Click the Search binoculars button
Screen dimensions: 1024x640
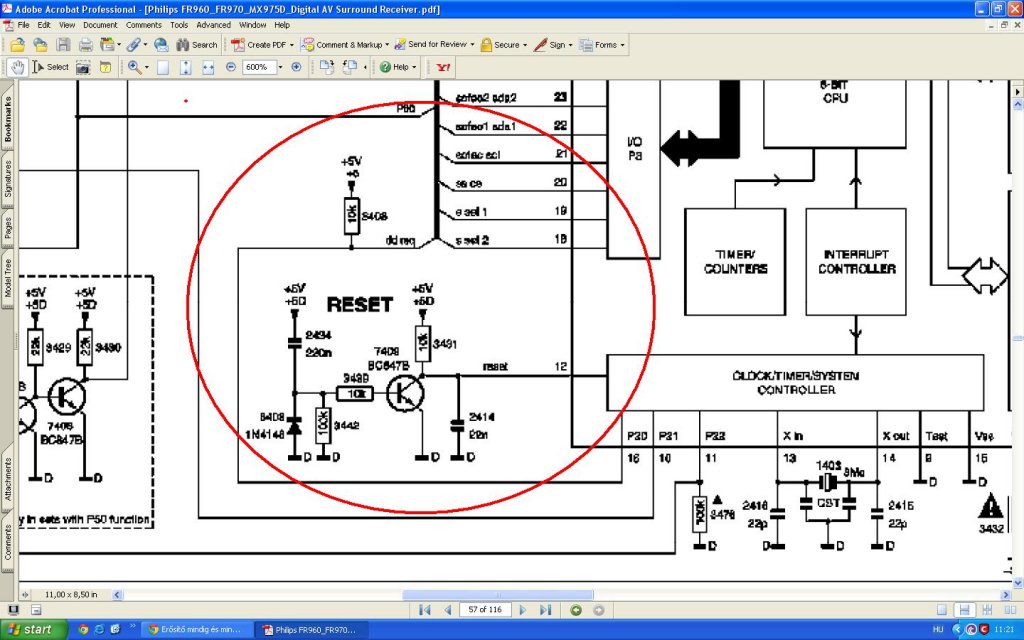click(196, 45)
